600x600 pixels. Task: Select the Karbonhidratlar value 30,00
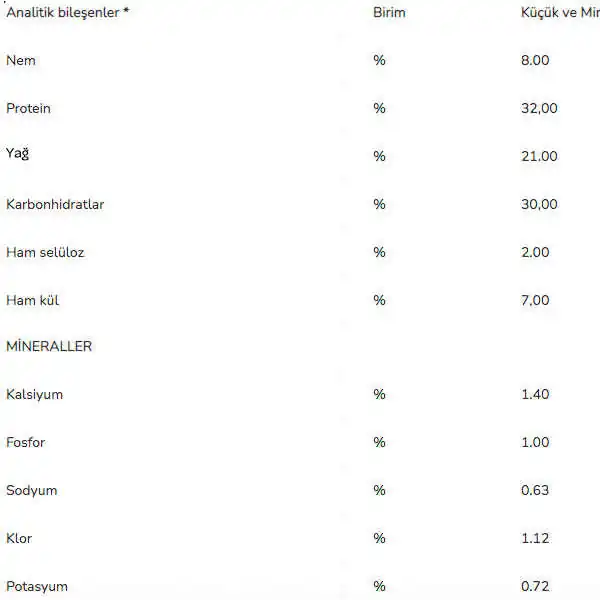(x=539, y=204)
